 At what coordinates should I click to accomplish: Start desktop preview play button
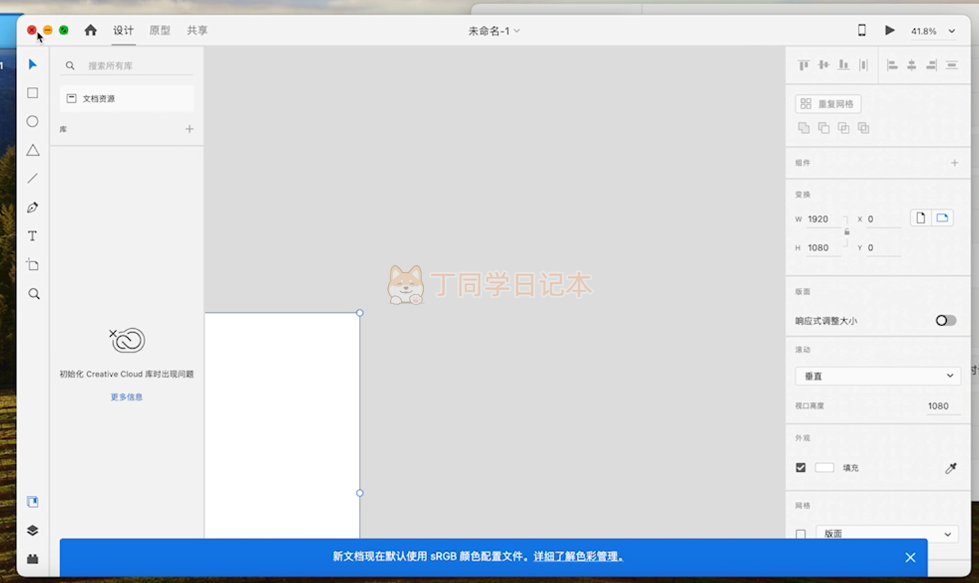click(890, 30)
